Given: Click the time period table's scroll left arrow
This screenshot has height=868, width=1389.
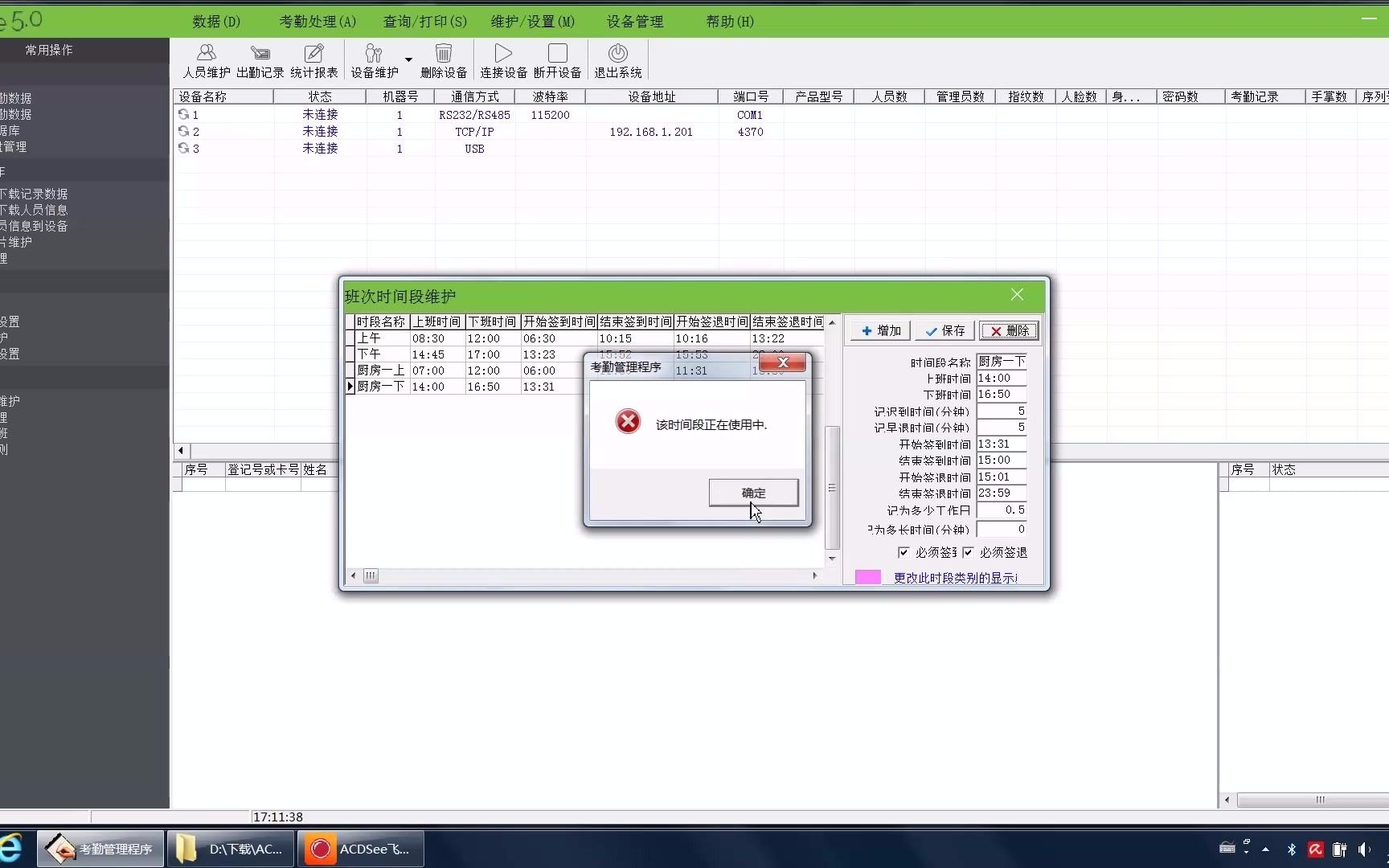Looking at the screenshot, I should (x=354, y=575).
